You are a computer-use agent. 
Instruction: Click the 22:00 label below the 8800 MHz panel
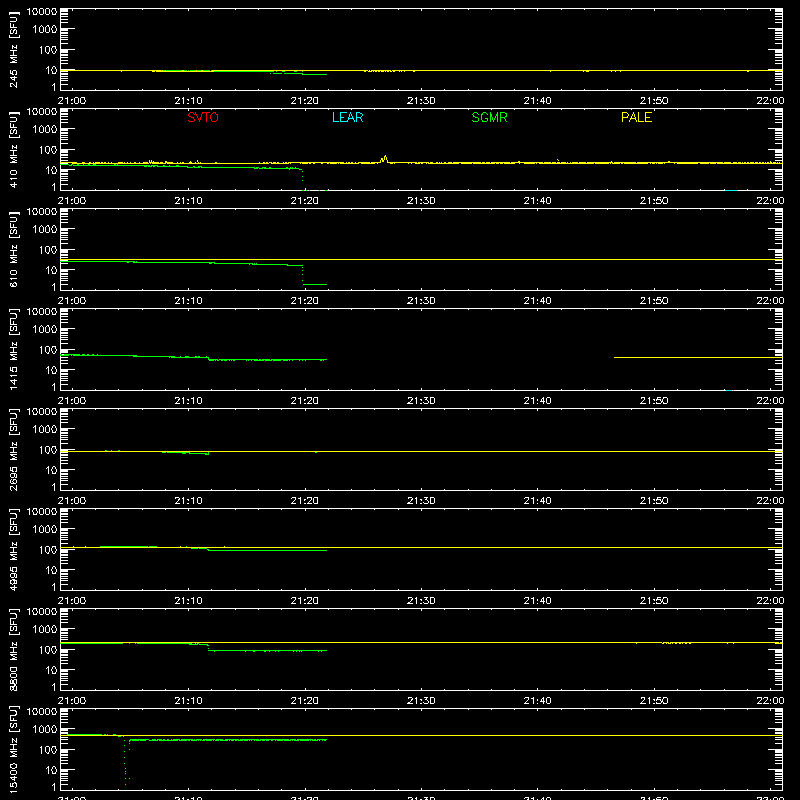tap(770, 701)
